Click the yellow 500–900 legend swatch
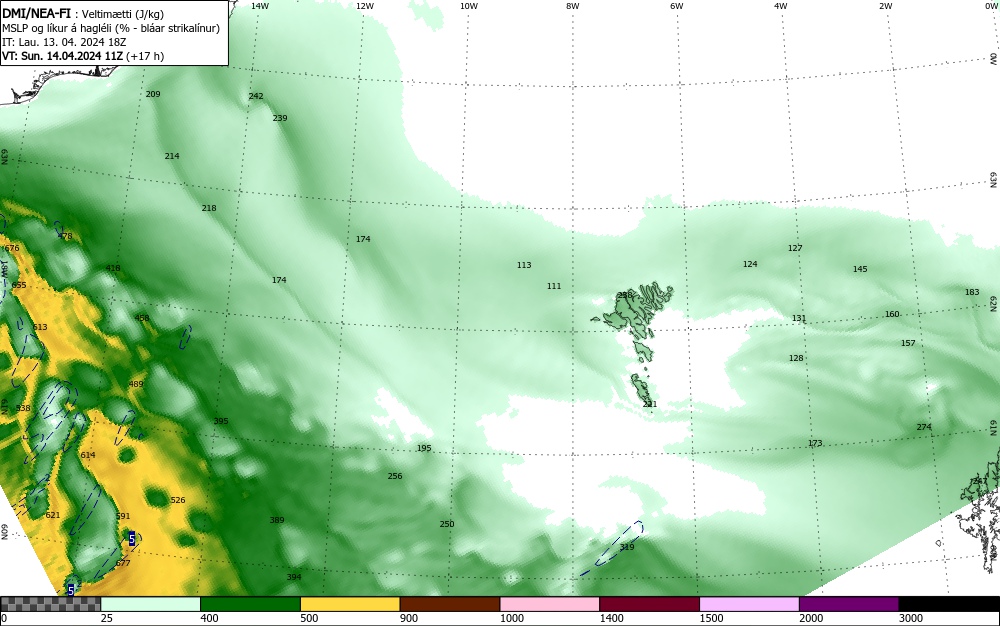Viewport: 1000px width, 626px height. pos(350,604)
